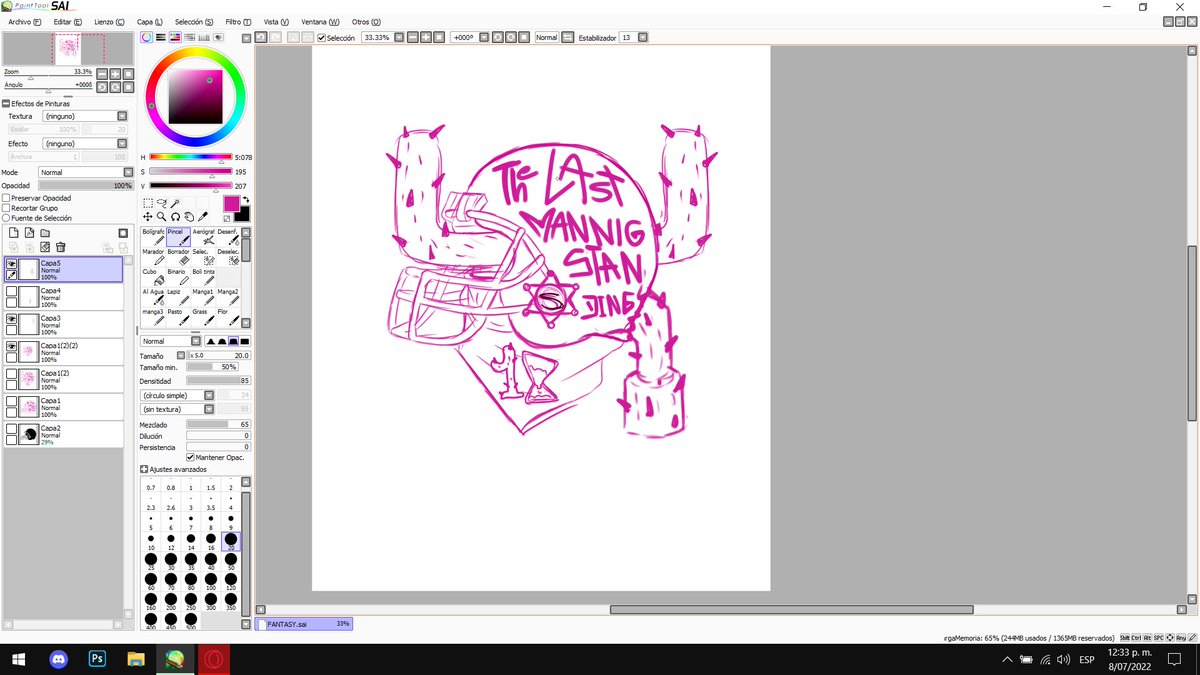
Task: Create a new layer folder
Action: [45, 233]
